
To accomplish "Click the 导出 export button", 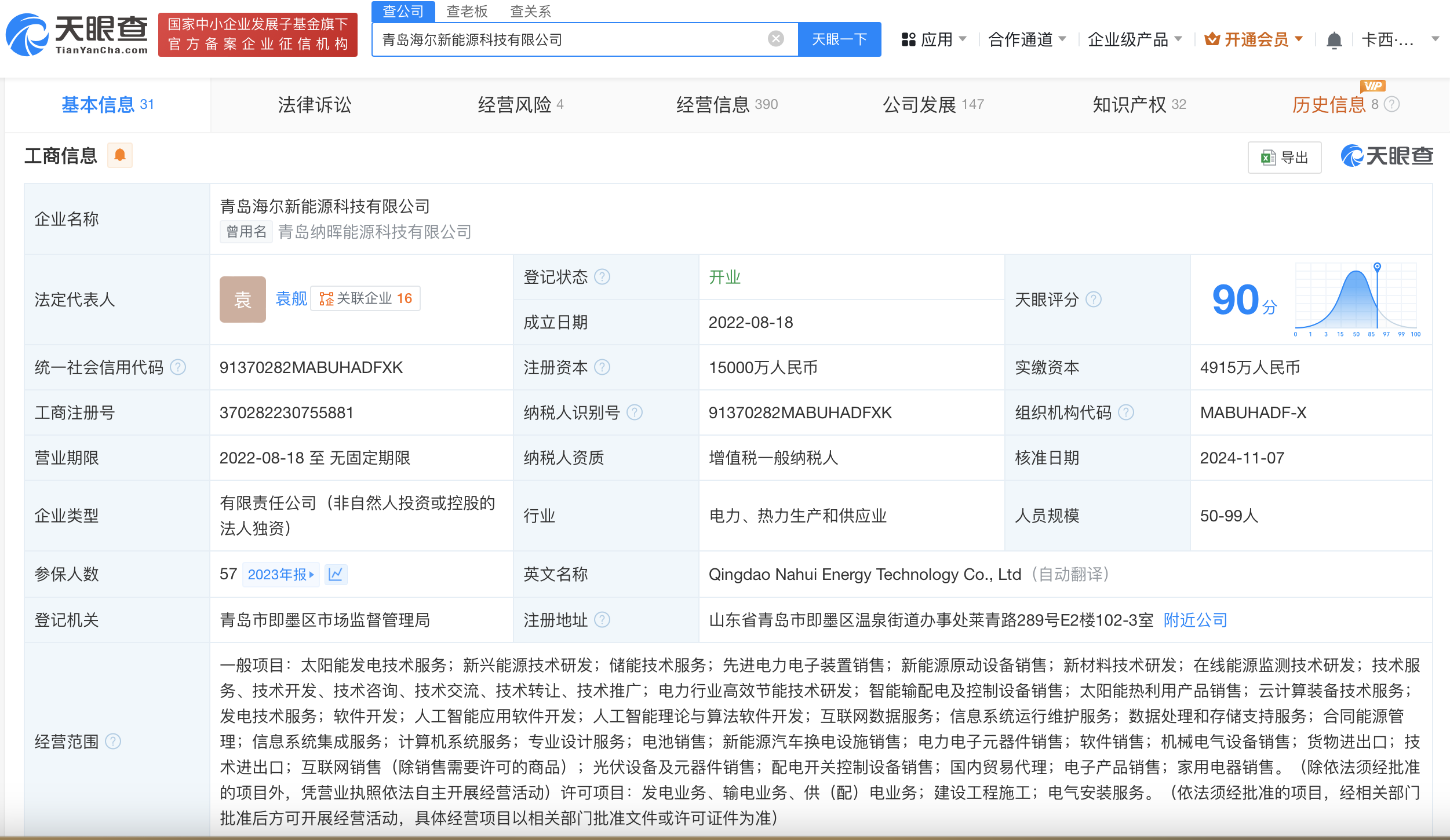I will 1284,158.
